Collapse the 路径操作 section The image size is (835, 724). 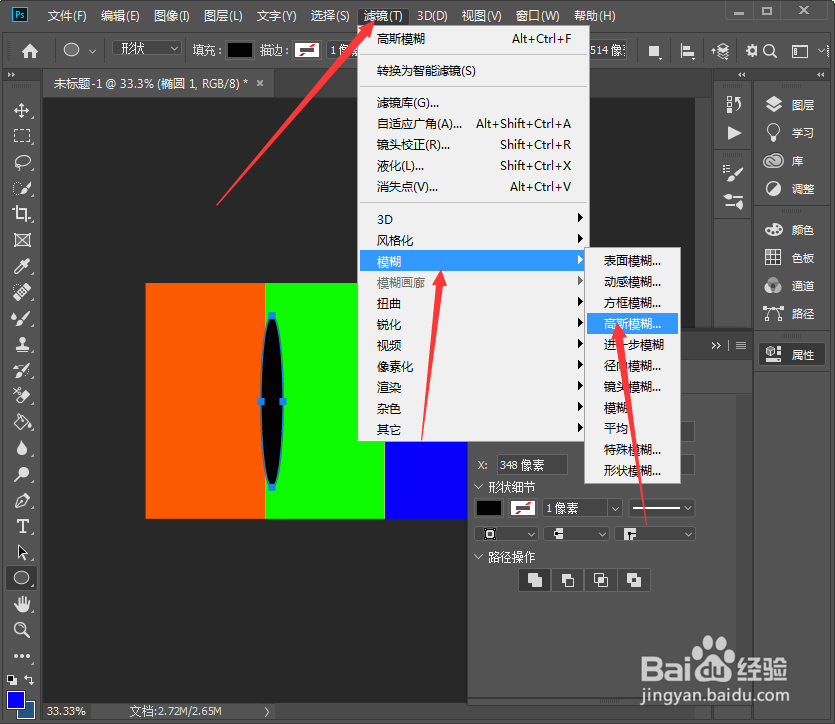pyautogui.click(x=478, y=557)
